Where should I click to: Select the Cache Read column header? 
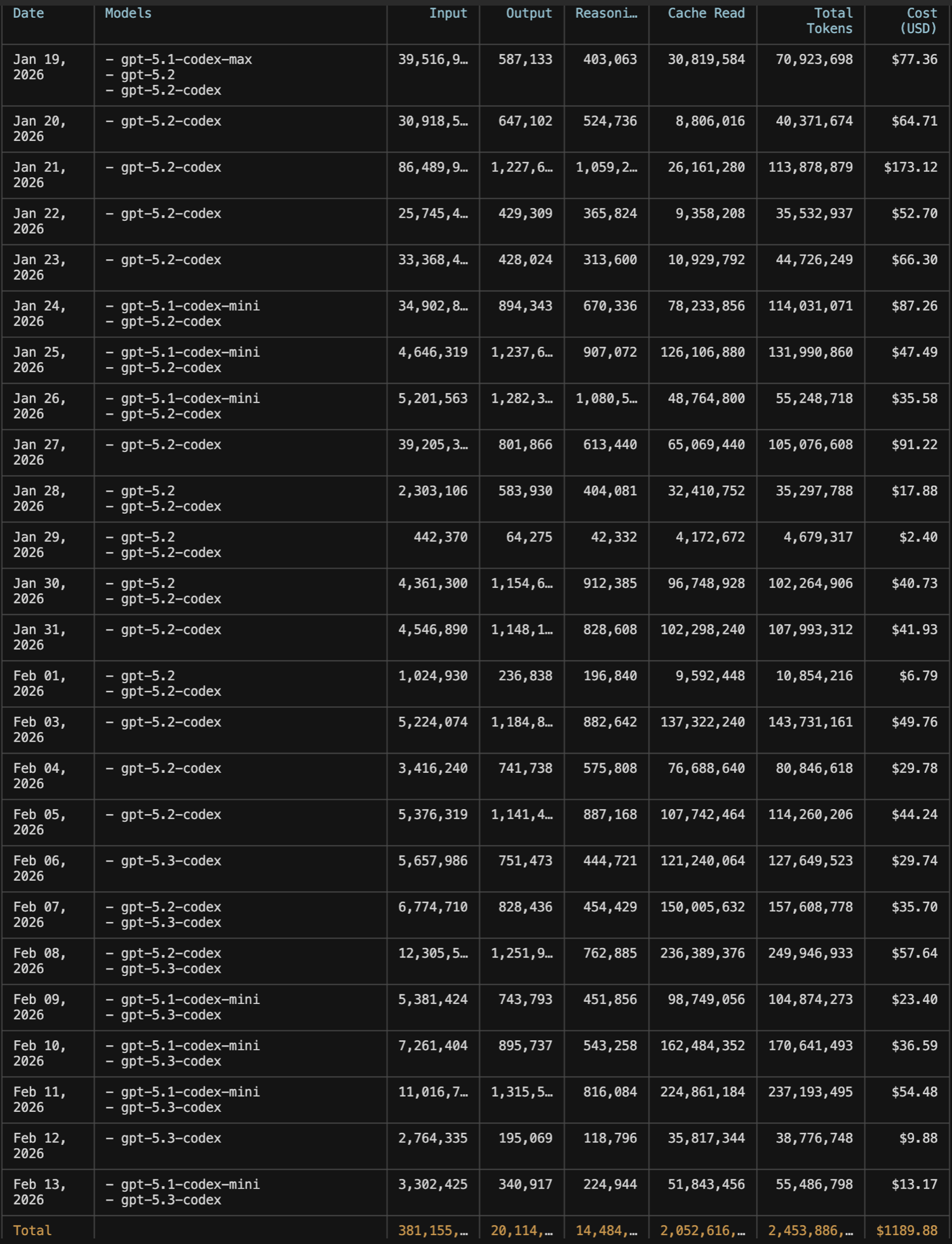[x=706, y=13]
